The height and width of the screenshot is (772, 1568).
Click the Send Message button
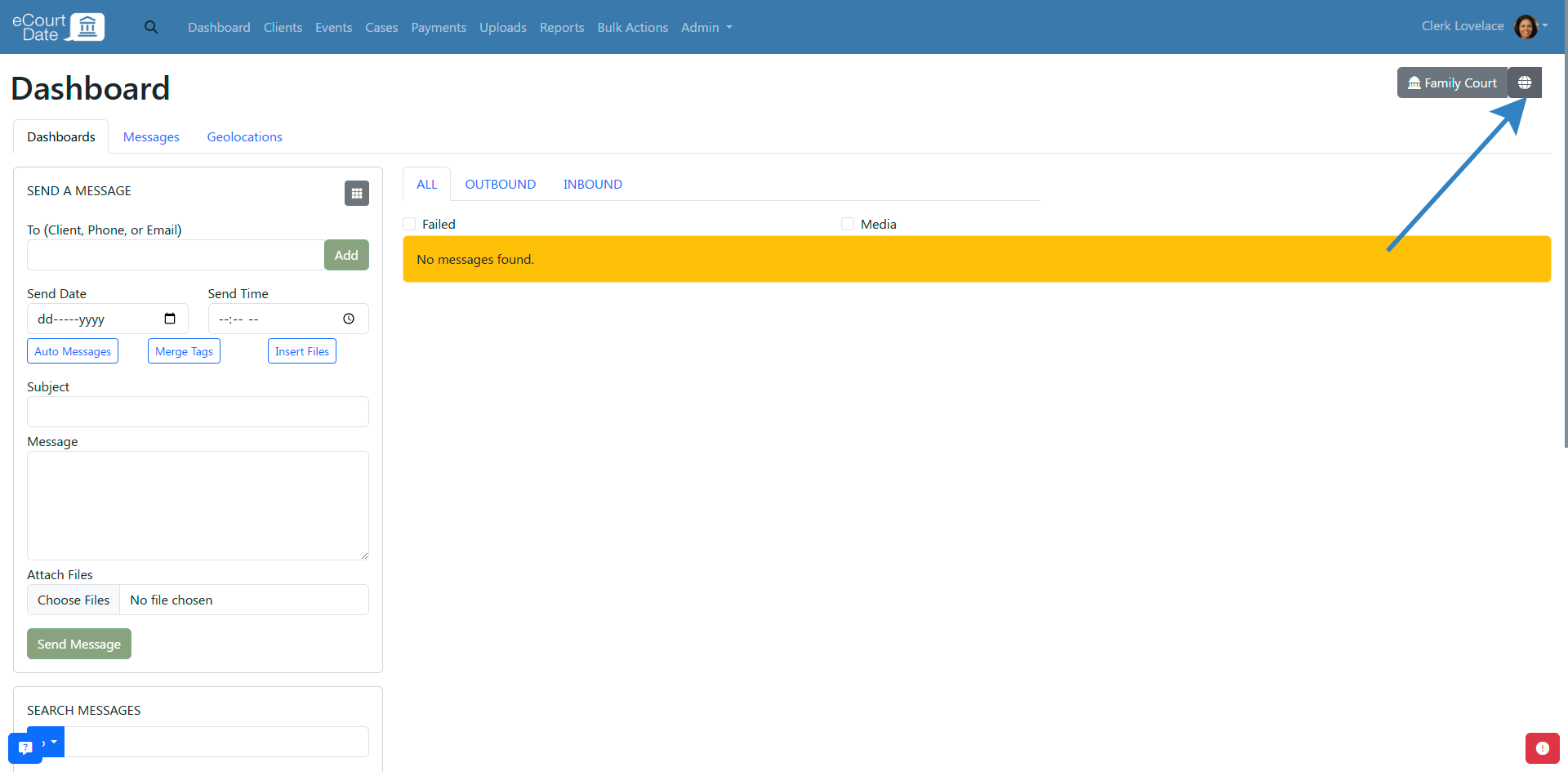pos(79,644)
